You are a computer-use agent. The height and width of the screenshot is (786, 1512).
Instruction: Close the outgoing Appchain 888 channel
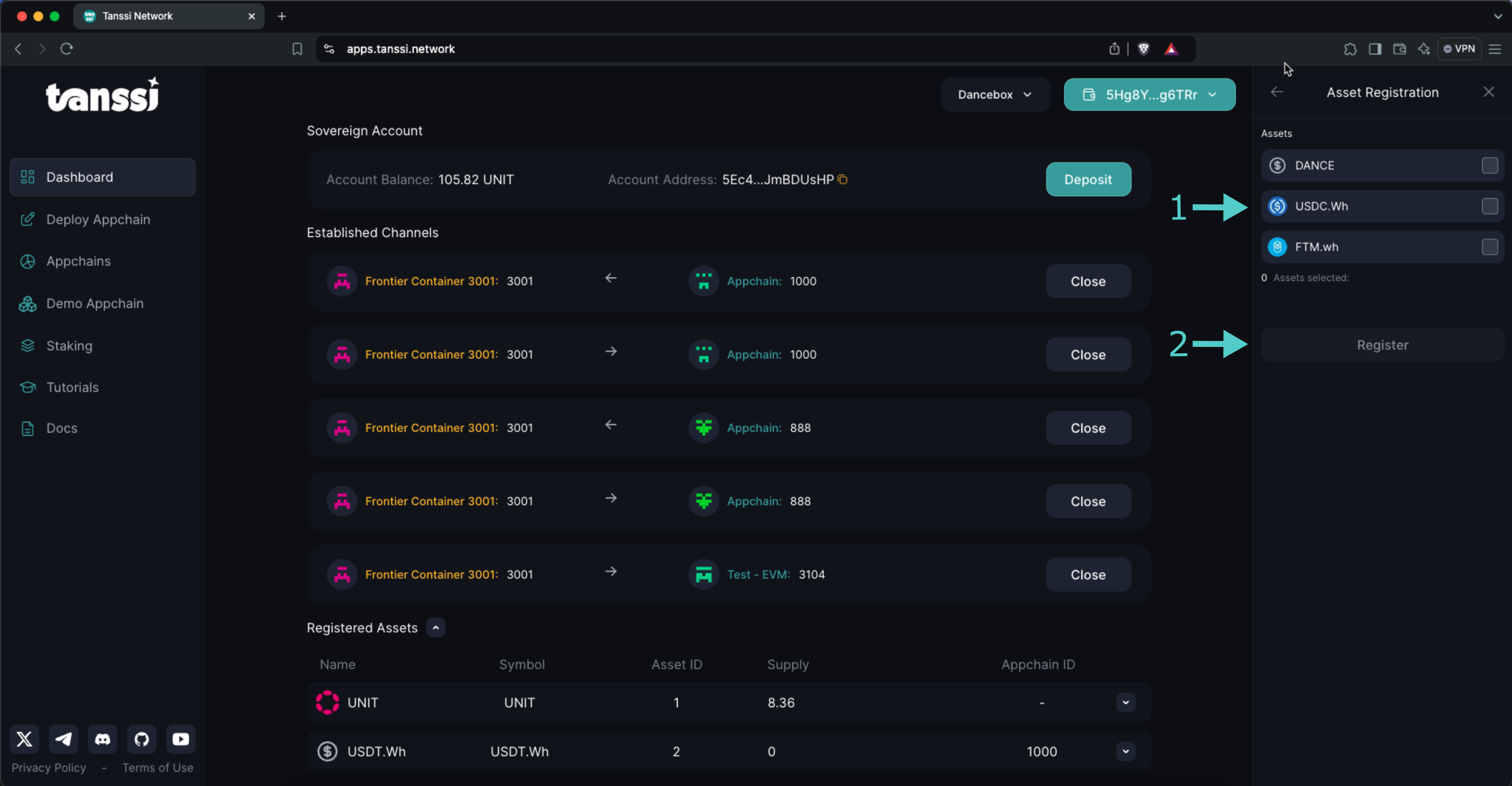1088,501
